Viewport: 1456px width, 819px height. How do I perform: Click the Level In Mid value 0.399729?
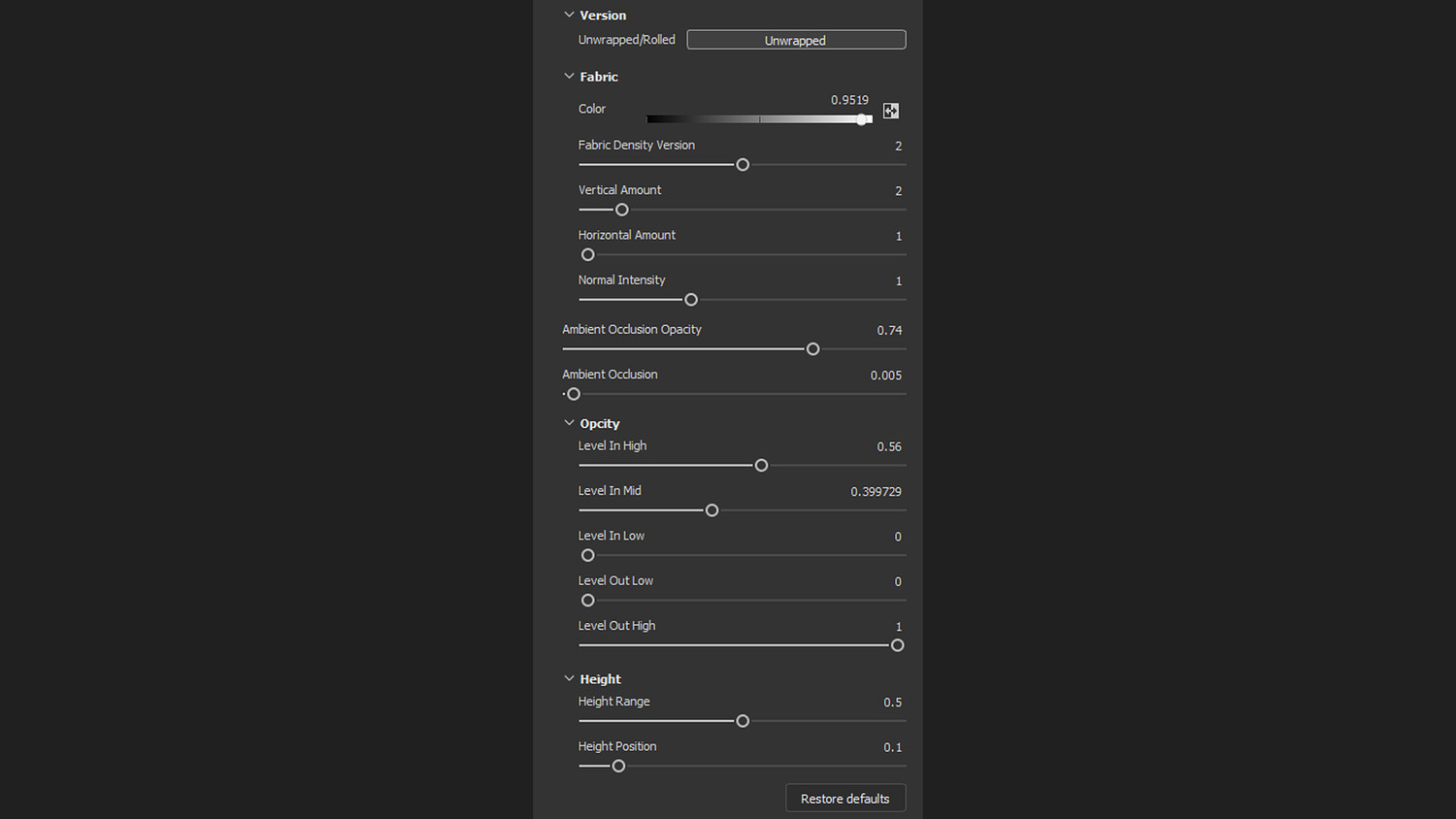[x=876, y=492]
